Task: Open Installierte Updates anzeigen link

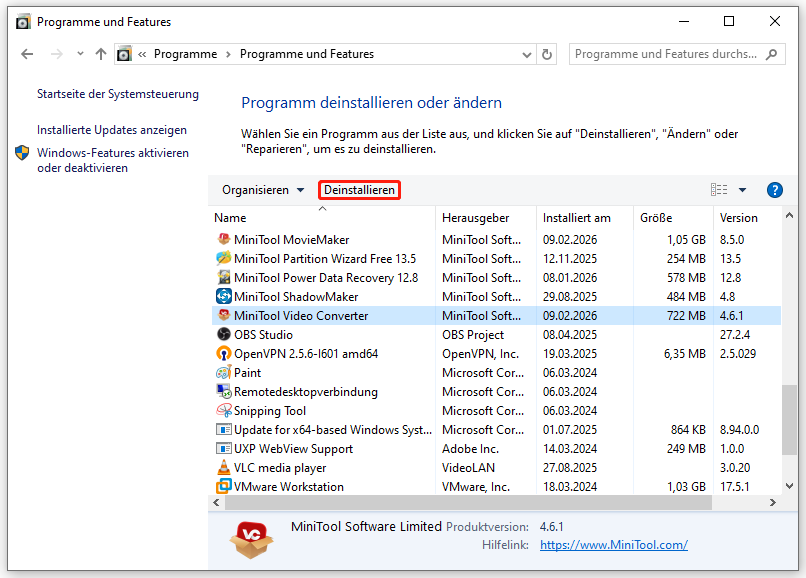Action: (112, 130)
